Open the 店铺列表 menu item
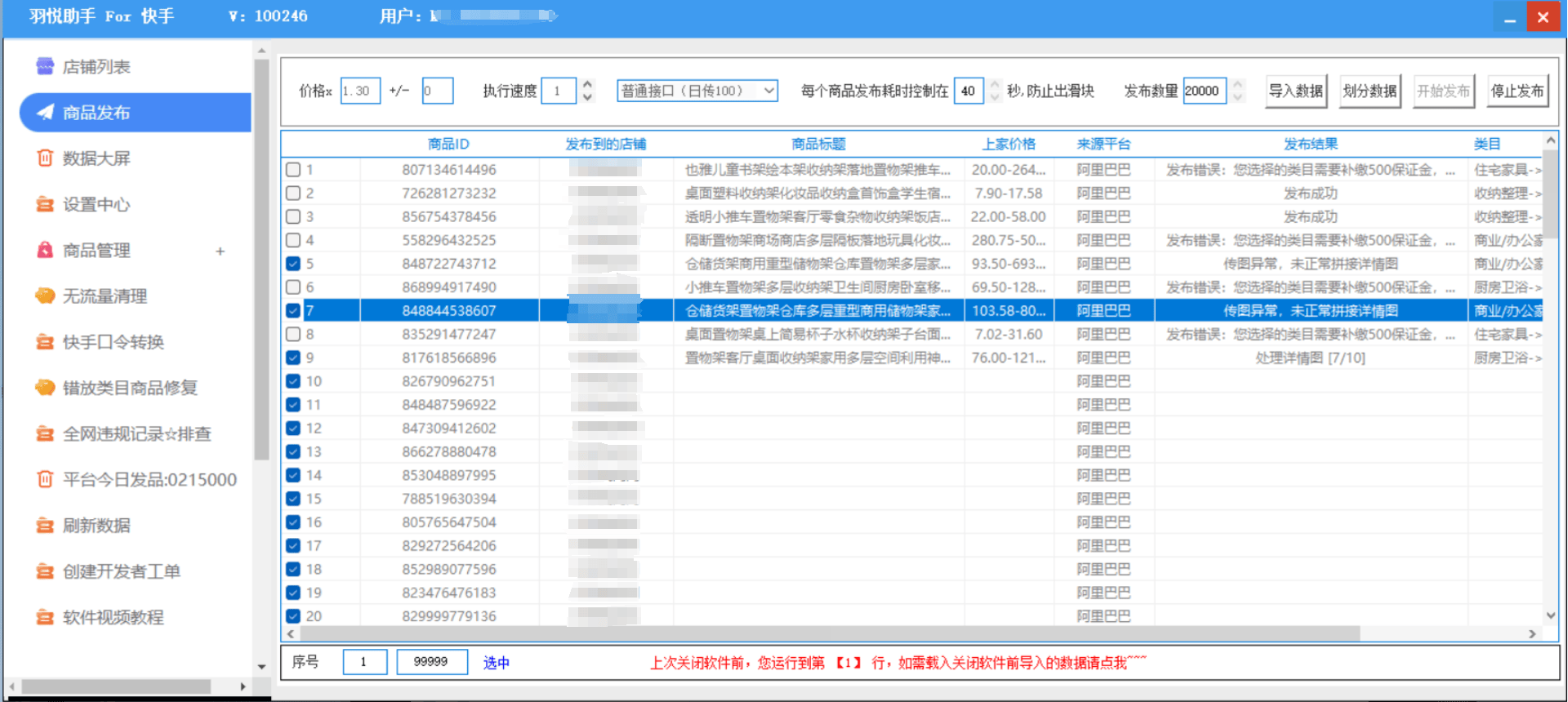This screenshot has width=1568, height=702. pyautogui.click(x=96, y=67)
